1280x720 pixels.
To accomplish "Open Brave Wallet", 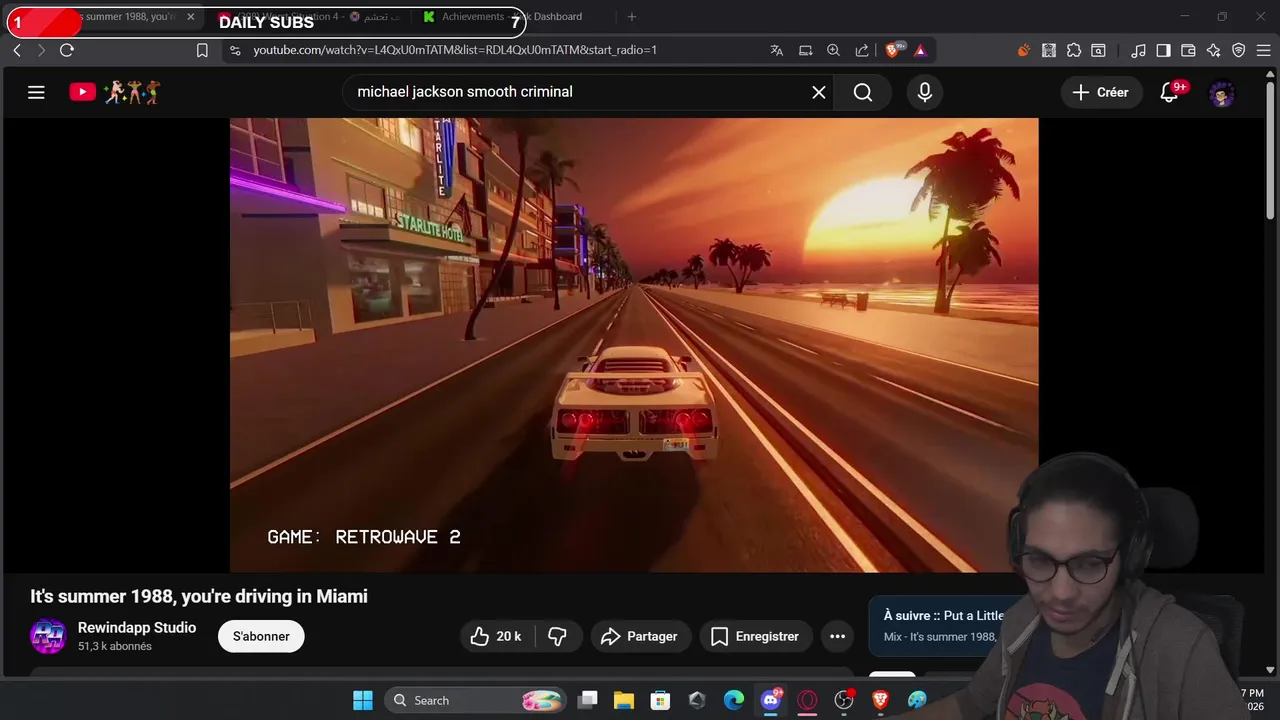I will 1188,50.
